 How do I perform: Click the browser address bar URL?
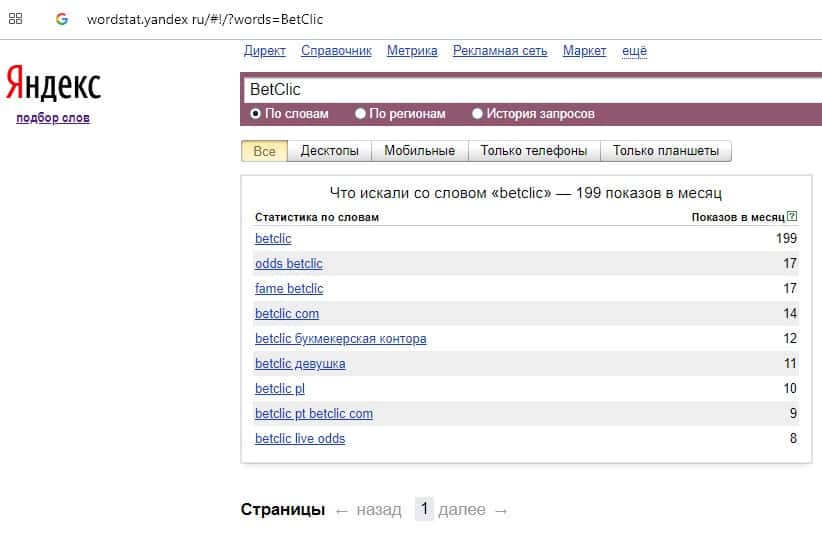click(x=203, y=19)
